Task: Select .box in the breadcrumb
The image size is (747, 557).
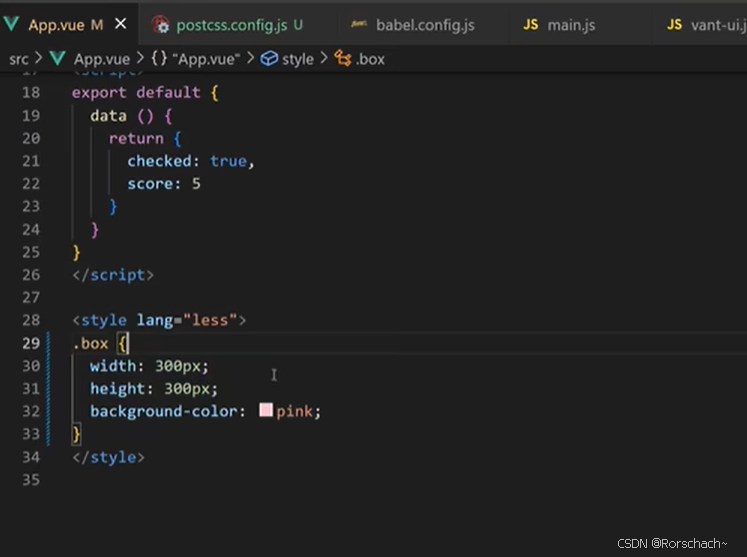Action: coord(370,59)
